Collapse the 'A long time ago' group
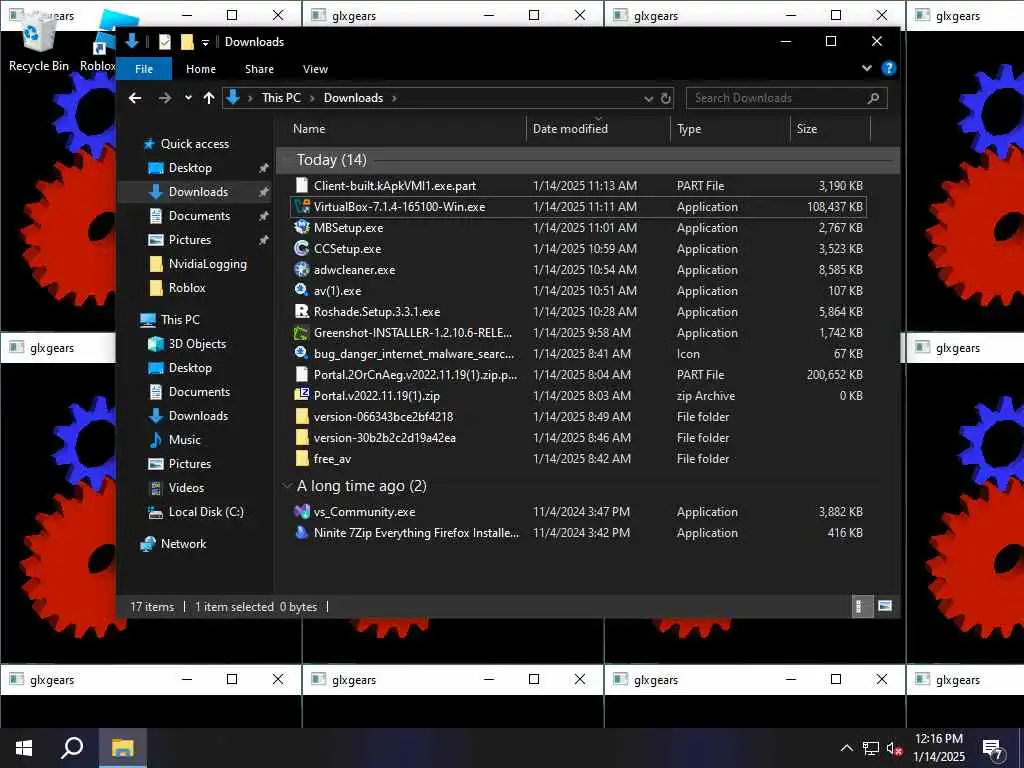Screen dimensions: 1024x768 287,486
